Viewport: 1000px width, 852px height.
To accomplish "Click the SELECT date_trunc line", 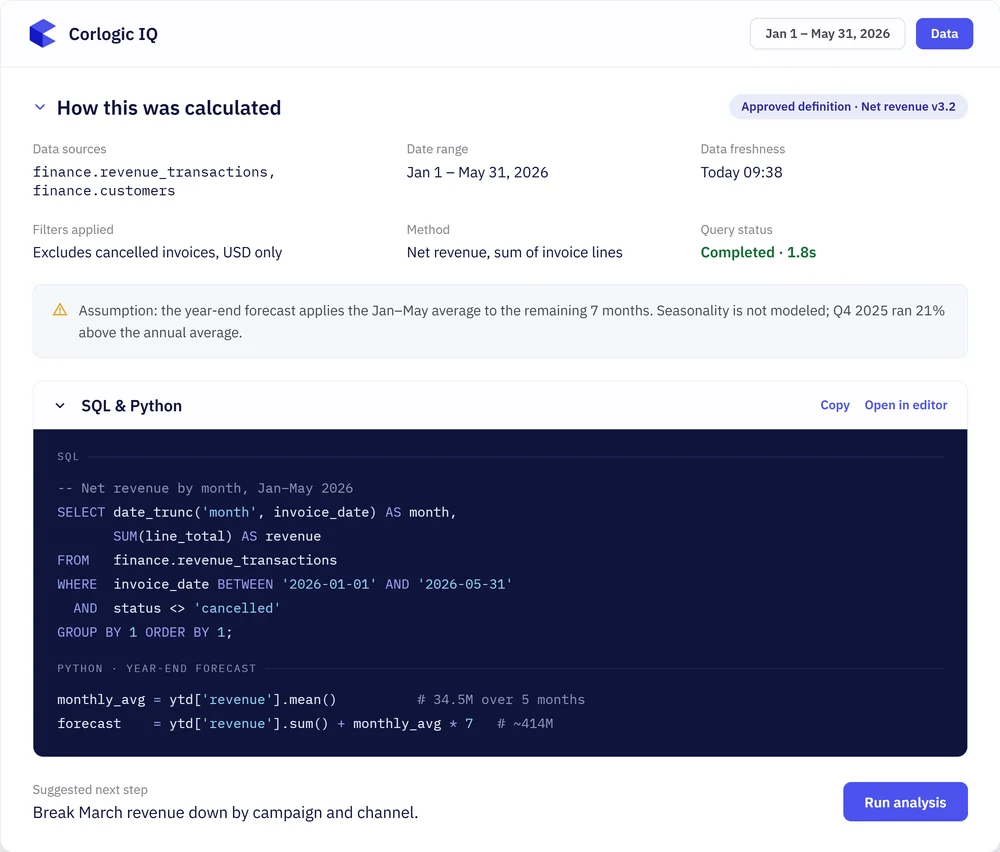I will (257, 512).
